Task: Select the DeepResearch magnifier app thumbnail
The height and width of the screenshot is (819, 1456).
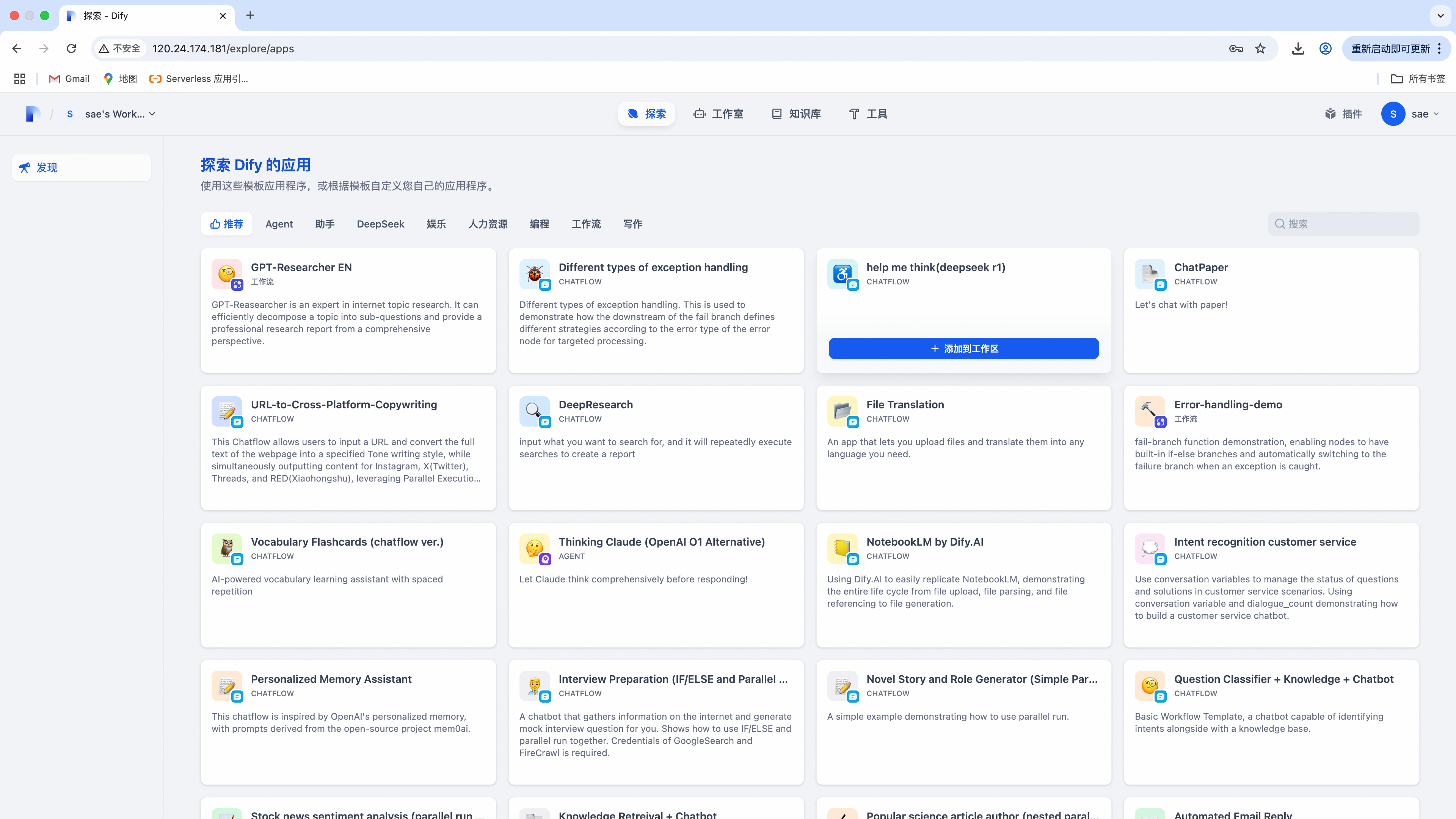Action: pyautogui.click(x=534, y=411)
